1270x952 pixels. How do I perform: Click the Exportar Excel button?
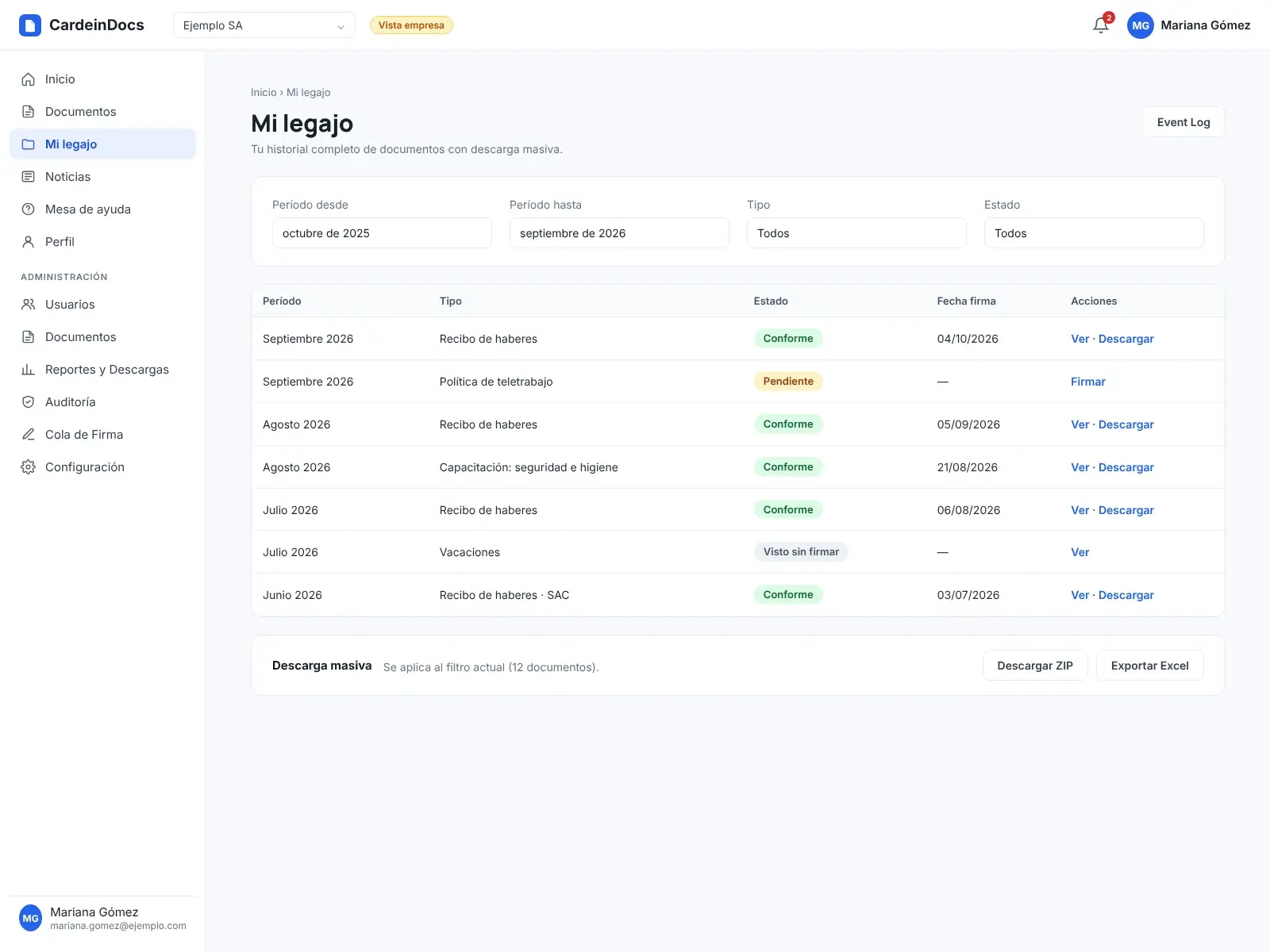coord(1150,666)
